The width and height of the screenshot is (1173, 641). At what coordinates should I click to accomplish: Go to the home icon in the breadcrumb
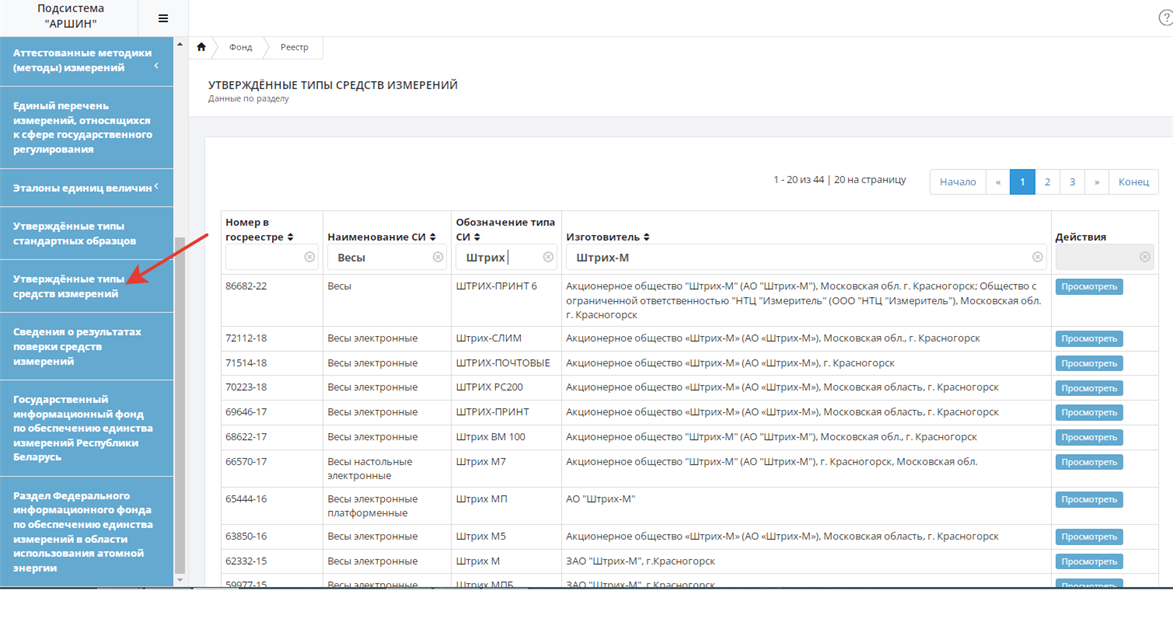point(201,47)
